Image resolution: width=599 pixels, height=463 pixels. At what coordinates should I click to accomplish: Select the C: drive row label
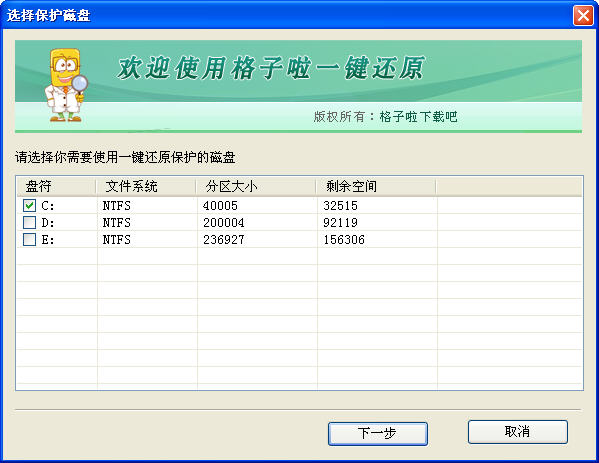click(x=48, y=206)
